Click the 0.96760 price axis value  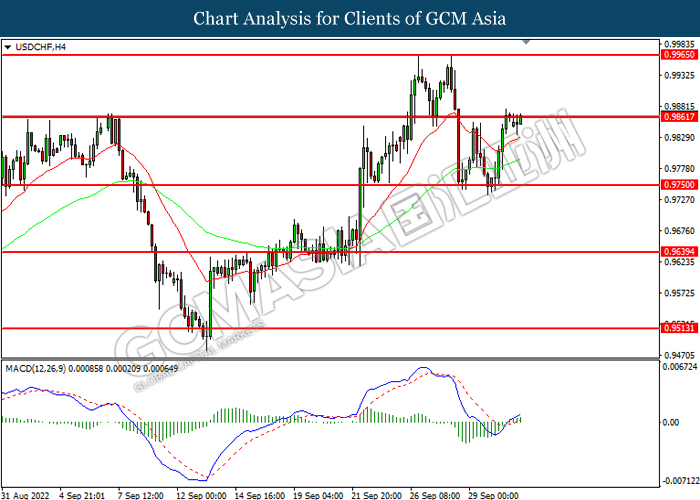[x=679, y=231]
